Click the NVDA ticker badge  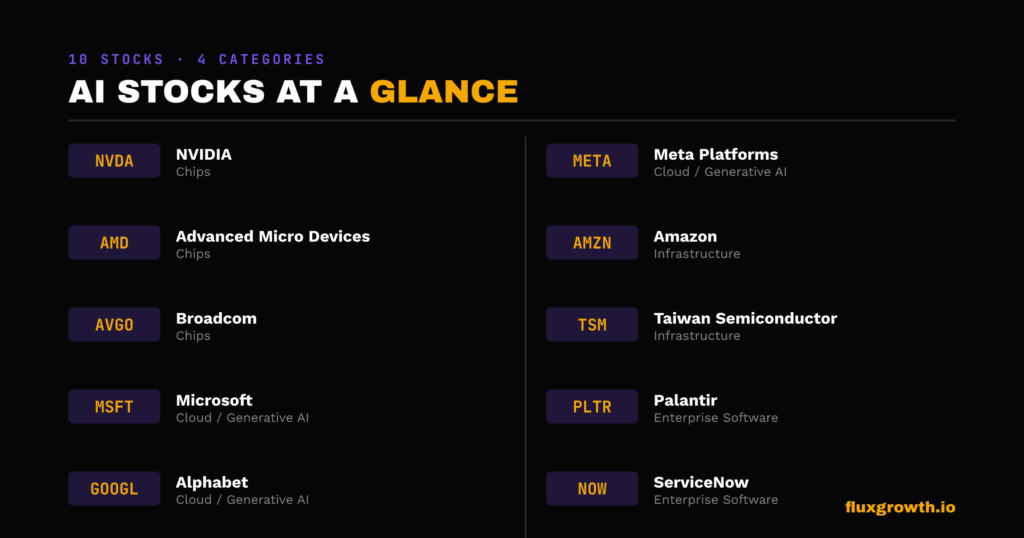114,161
